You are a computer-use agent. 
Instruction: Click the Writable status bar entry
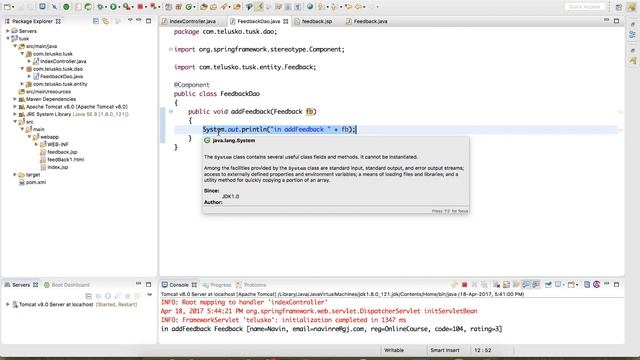click(394, 350)
